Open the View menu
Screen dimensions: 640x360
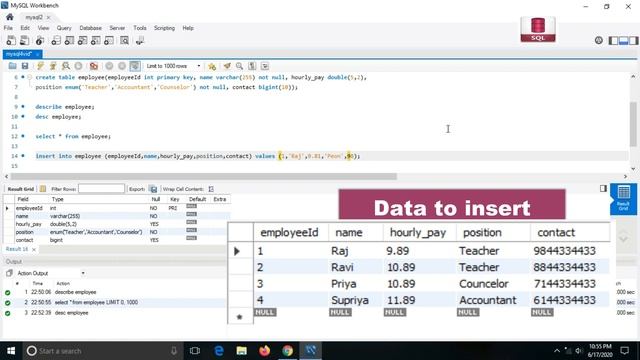pyautogui.click(x=43, y=28)
